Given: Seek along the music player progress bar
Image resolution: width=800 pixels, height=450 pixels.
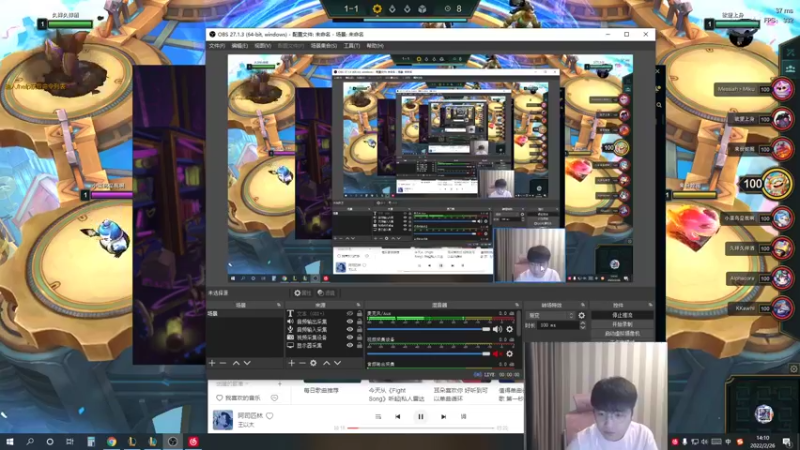Looking at the screenshot, I should click(x=420, y=428).
